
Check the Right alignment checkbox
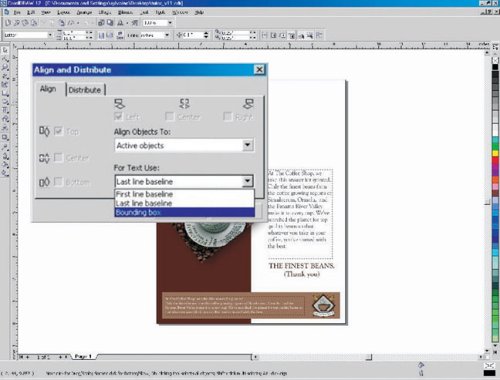tap(227, 116)
